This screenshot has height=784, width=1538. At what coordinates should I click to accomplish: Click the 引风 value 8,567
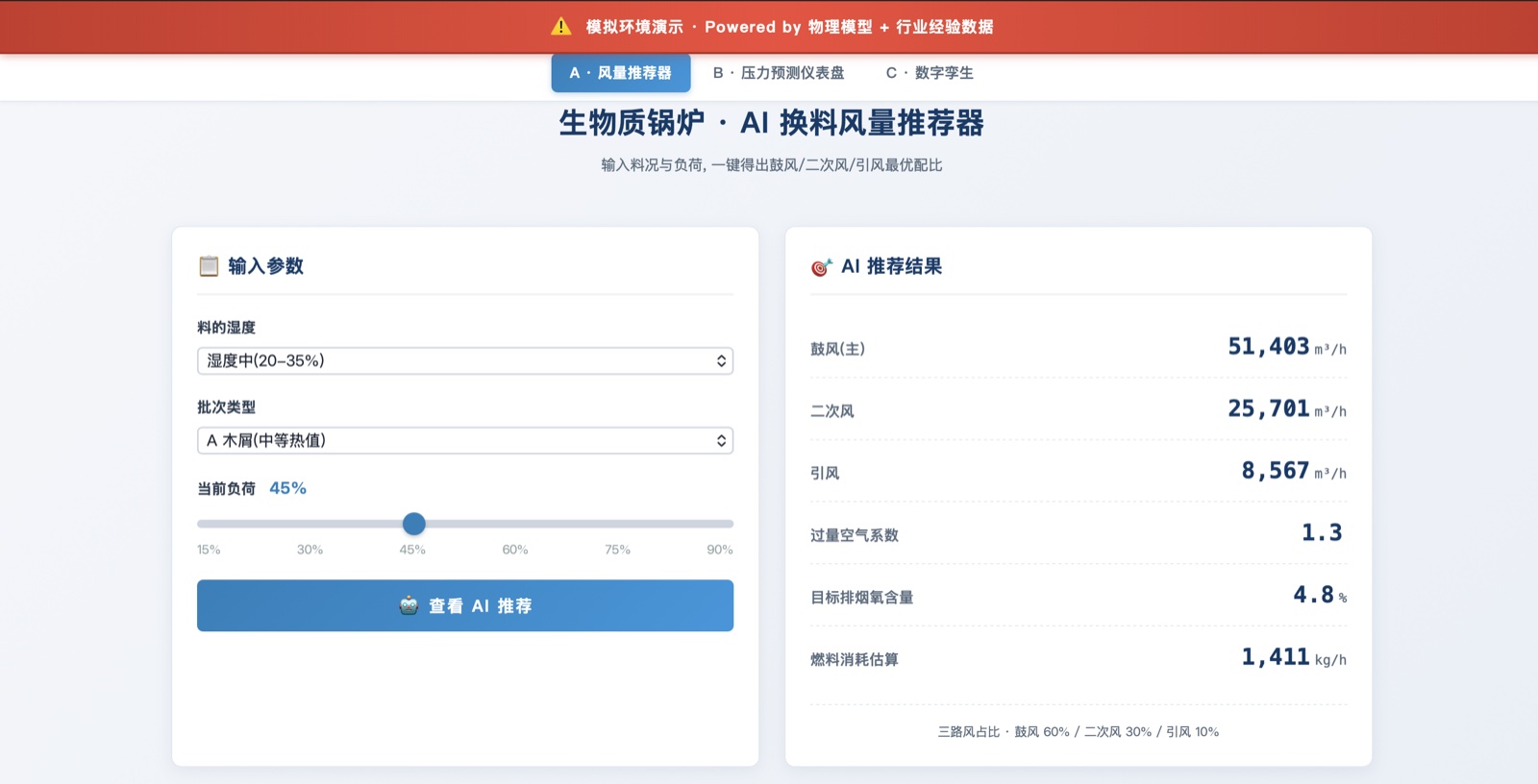point(1276,471)
